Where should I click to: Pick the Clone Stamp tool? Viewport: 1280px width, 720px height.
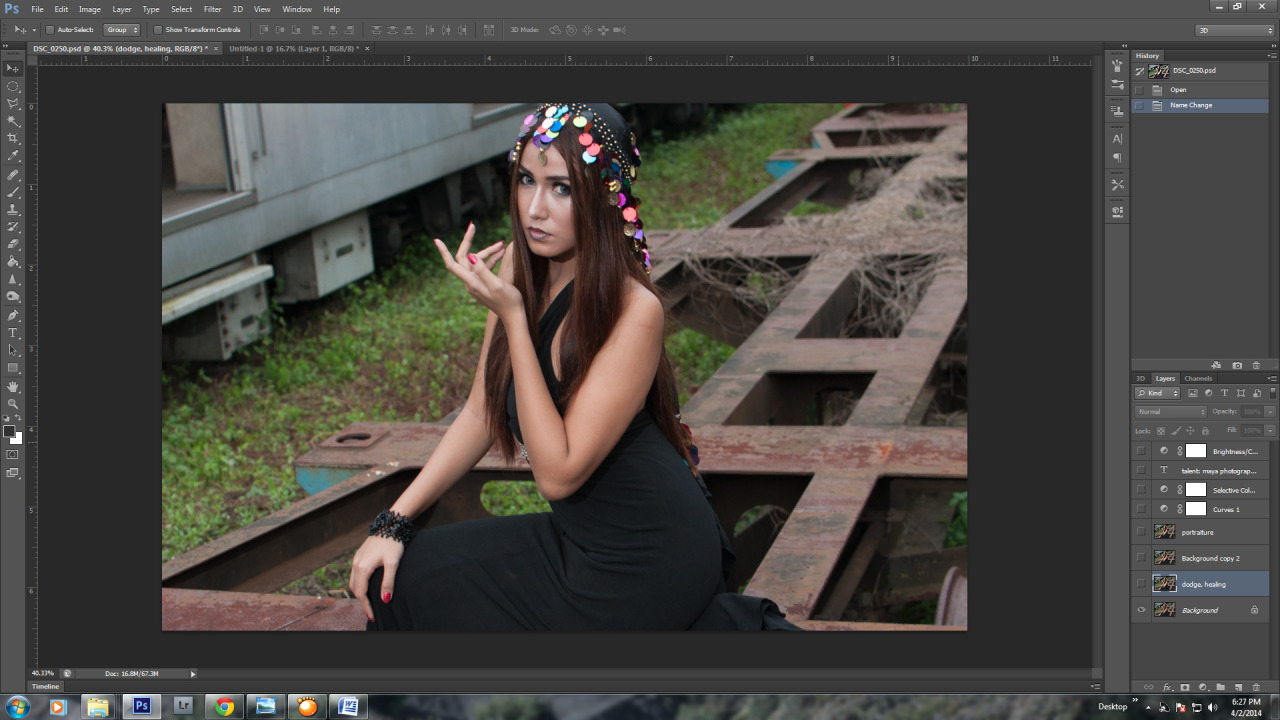click(x=13, y=209)
